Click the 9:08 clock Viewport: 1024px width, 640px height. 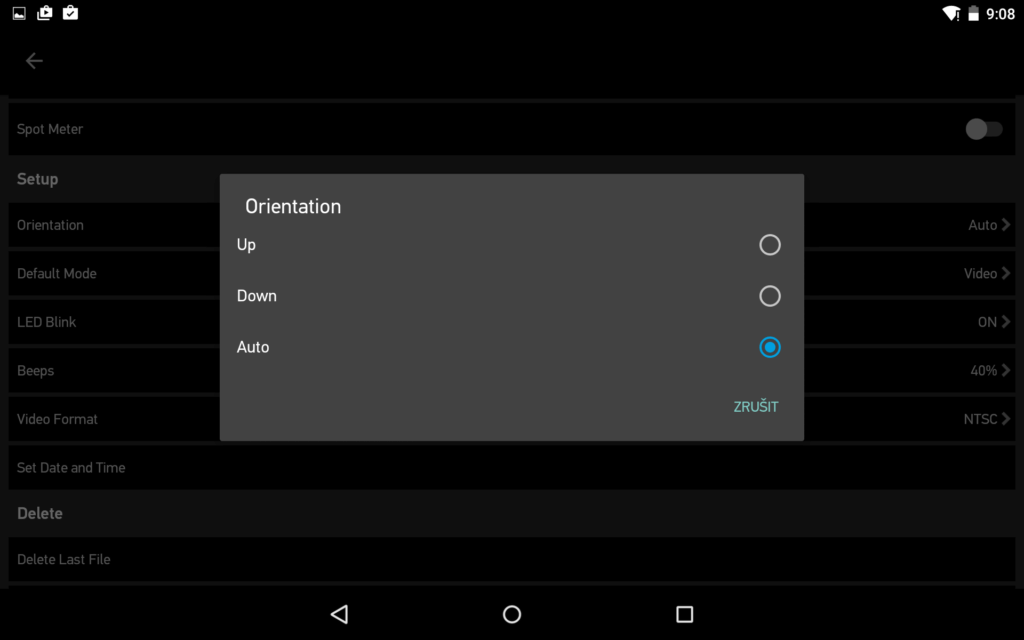point(1000,14)
